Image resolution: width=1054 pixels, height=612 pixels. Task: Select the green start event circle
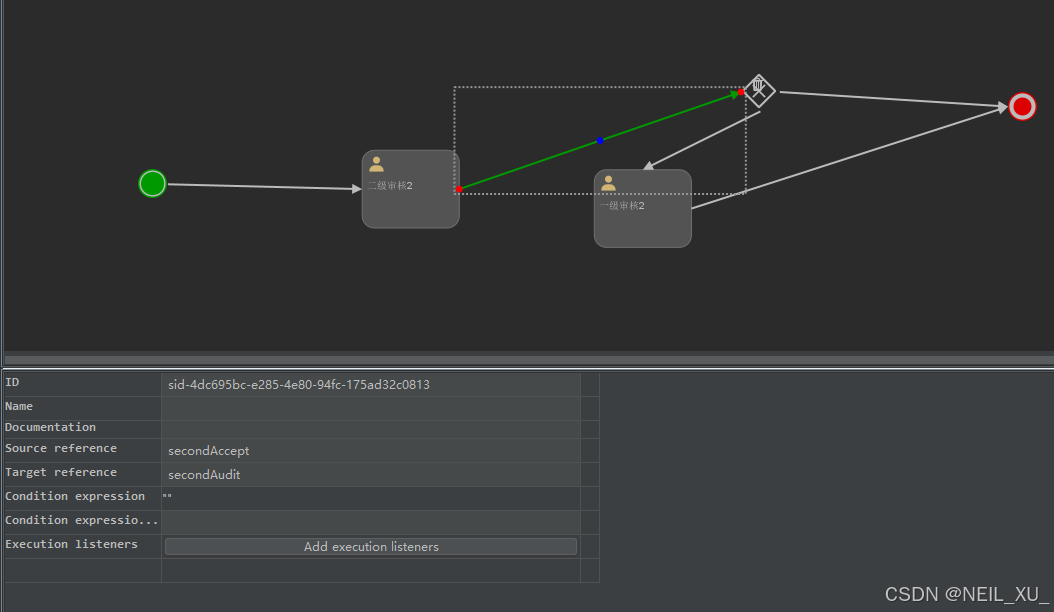click(152, 184)
